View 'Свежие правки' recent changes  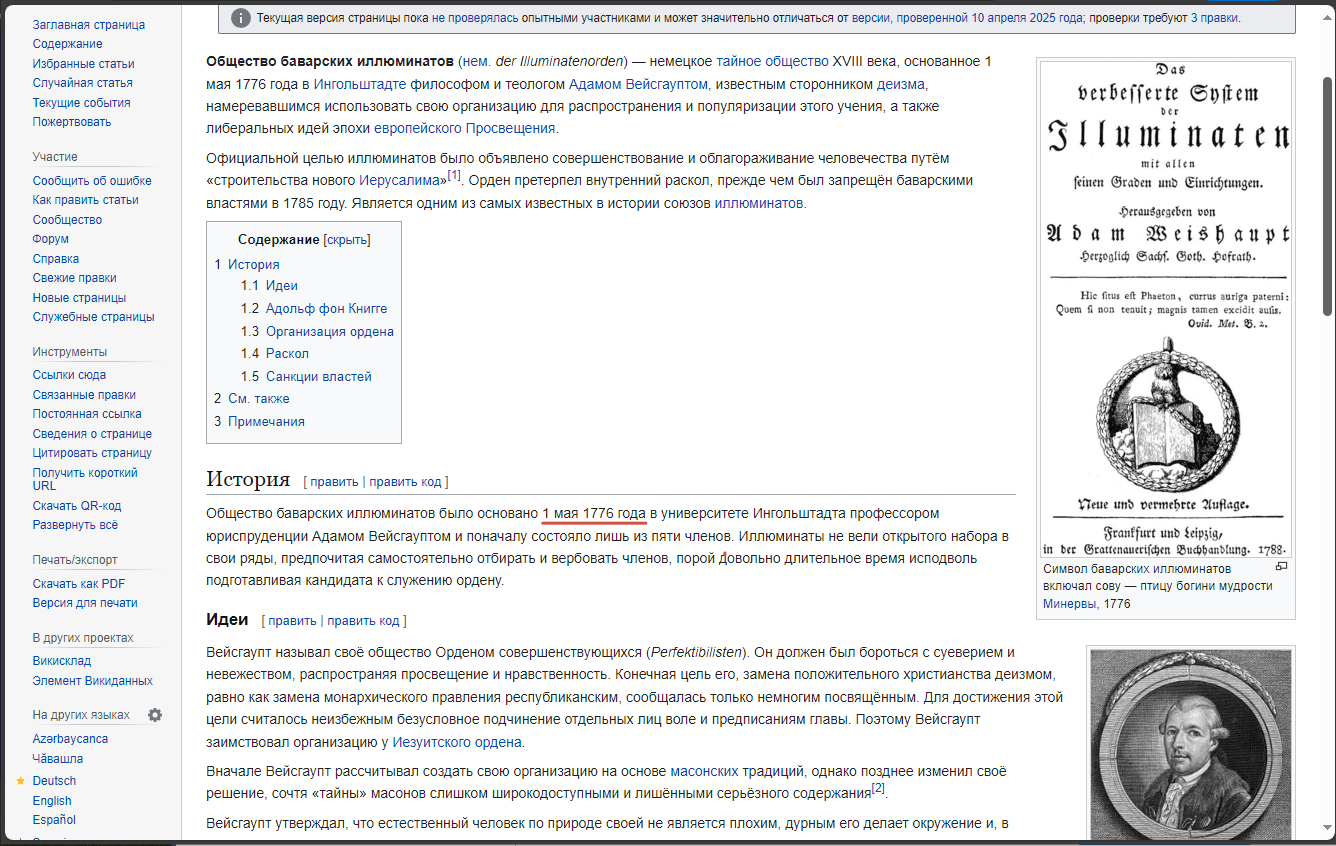[75, 278]
